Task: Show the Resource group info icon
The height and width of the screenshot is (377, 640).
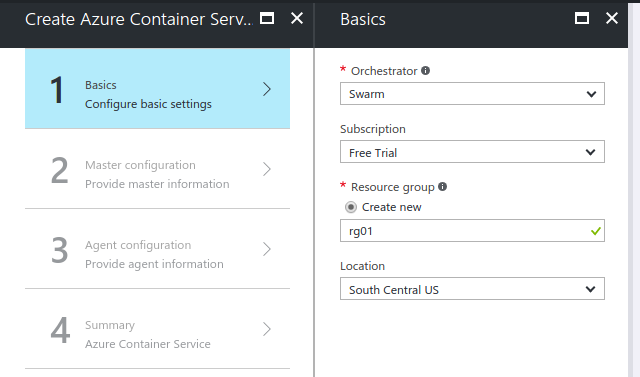Action: (442, 186)
